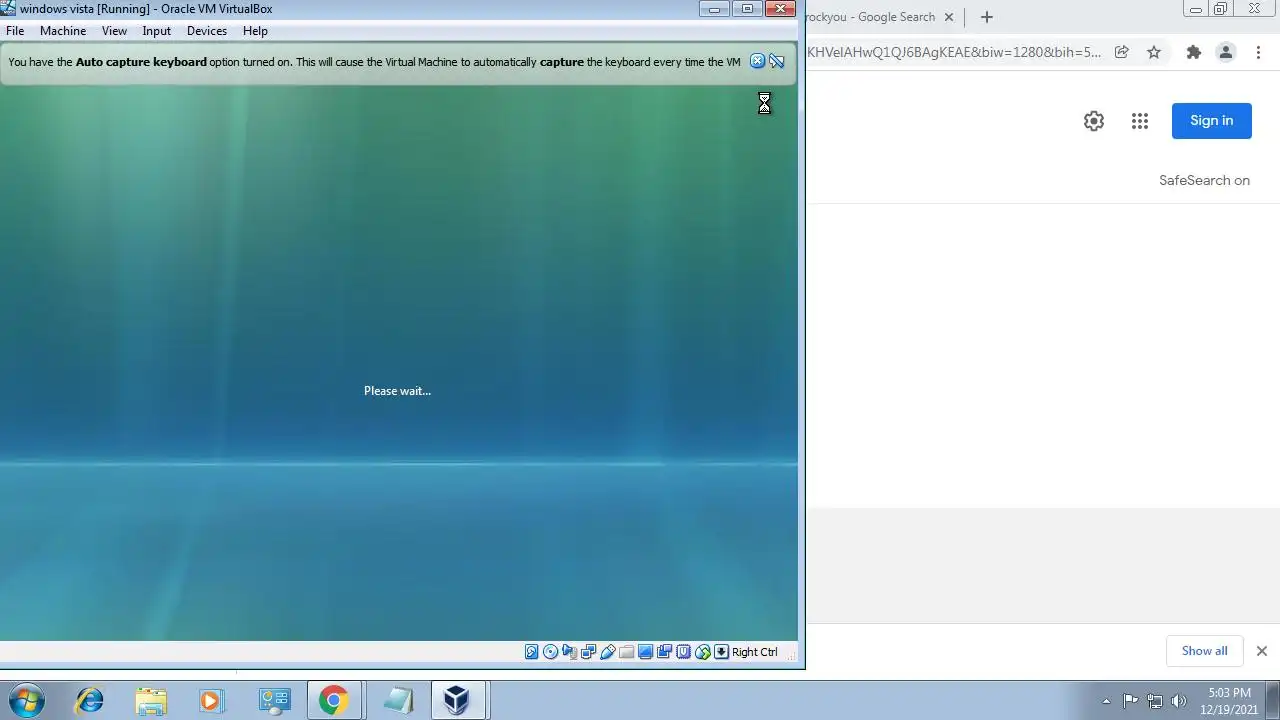Open the Windows Start menu
The height and width of the screenshot is (720, 1280).
(x=27, y=700)
